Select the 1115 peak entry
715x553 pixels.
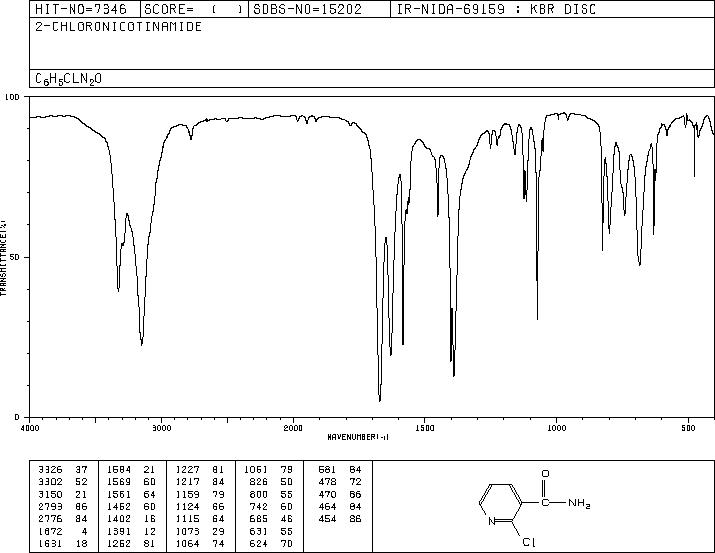(x=200, y=519)
